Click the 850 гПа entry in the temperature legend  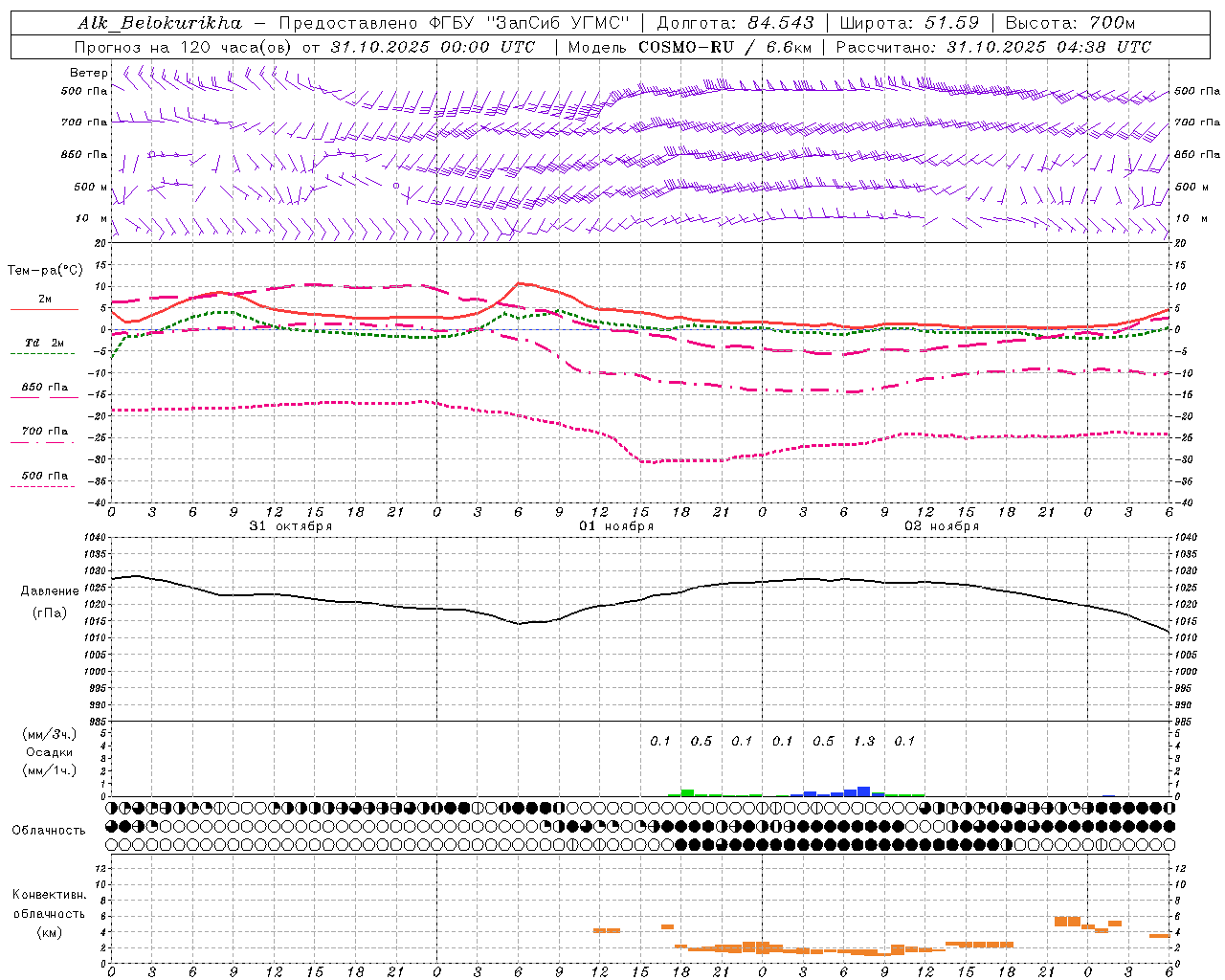[45, 388]
